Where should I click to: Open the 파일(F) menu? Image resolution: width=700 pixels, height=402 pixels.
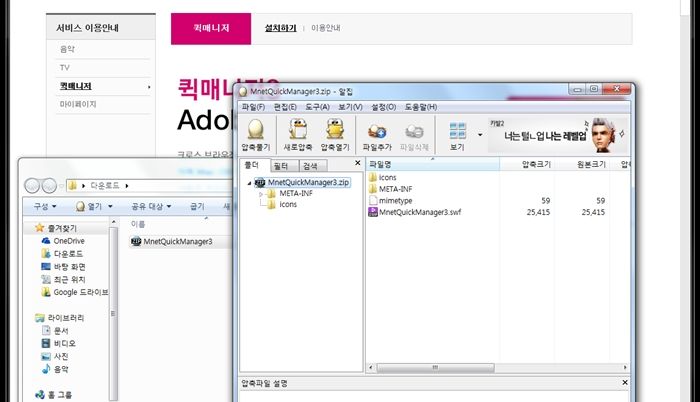[x=253, y=107]
